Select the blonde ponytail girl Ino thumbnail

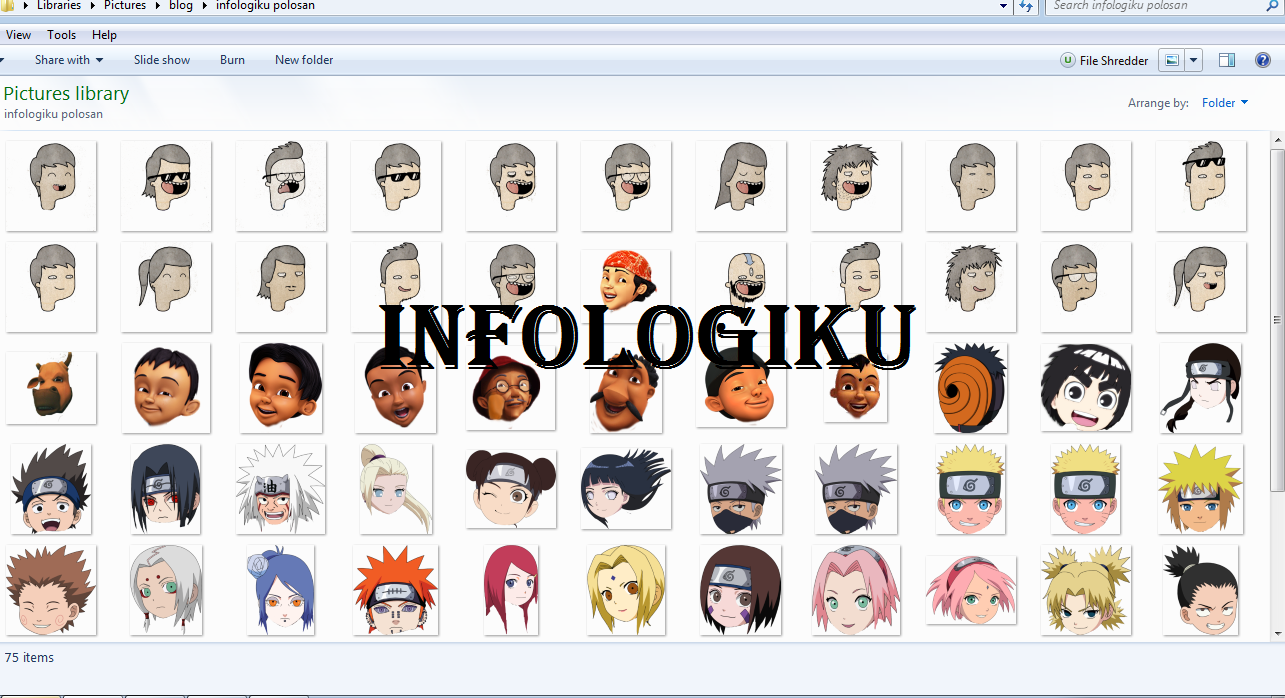pos(395,489)
